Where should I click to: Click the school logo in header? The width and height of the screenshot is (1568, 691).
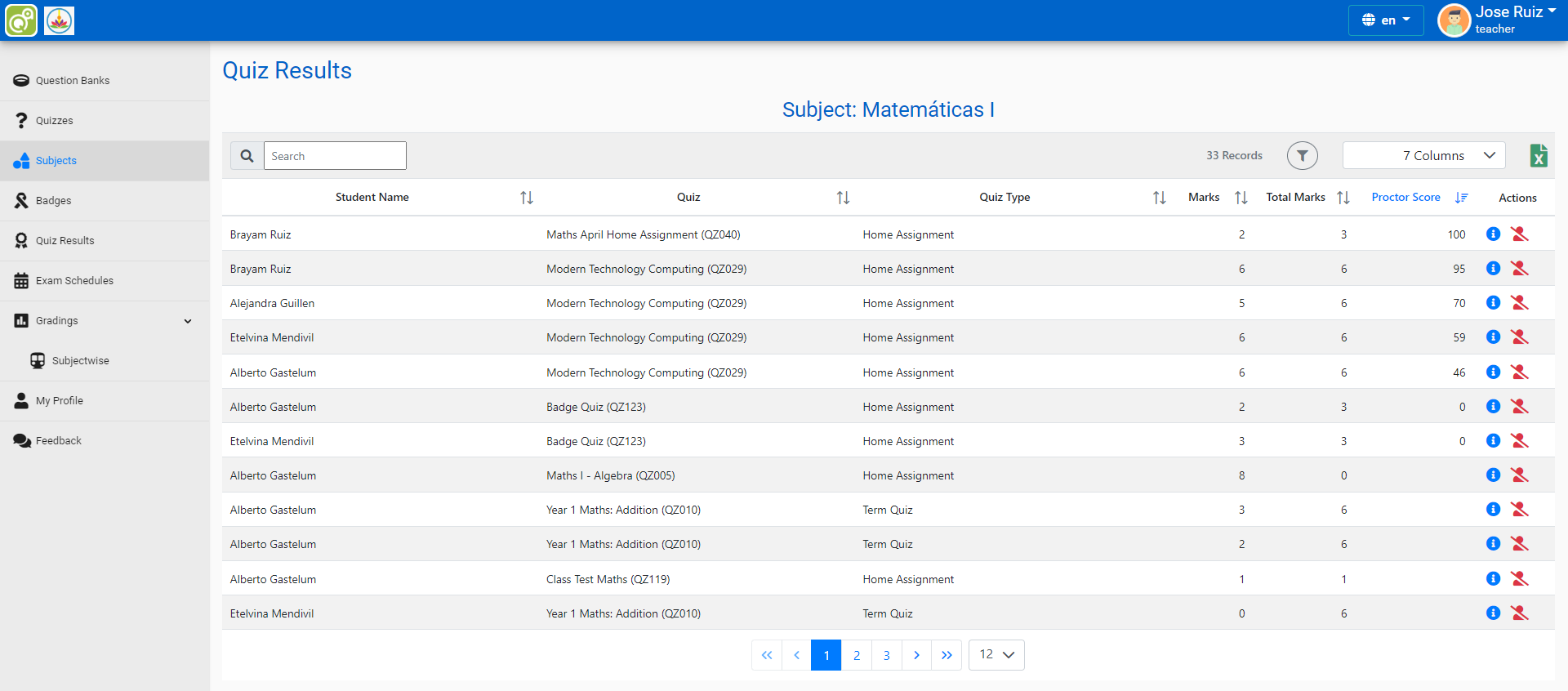click(59, 20)
